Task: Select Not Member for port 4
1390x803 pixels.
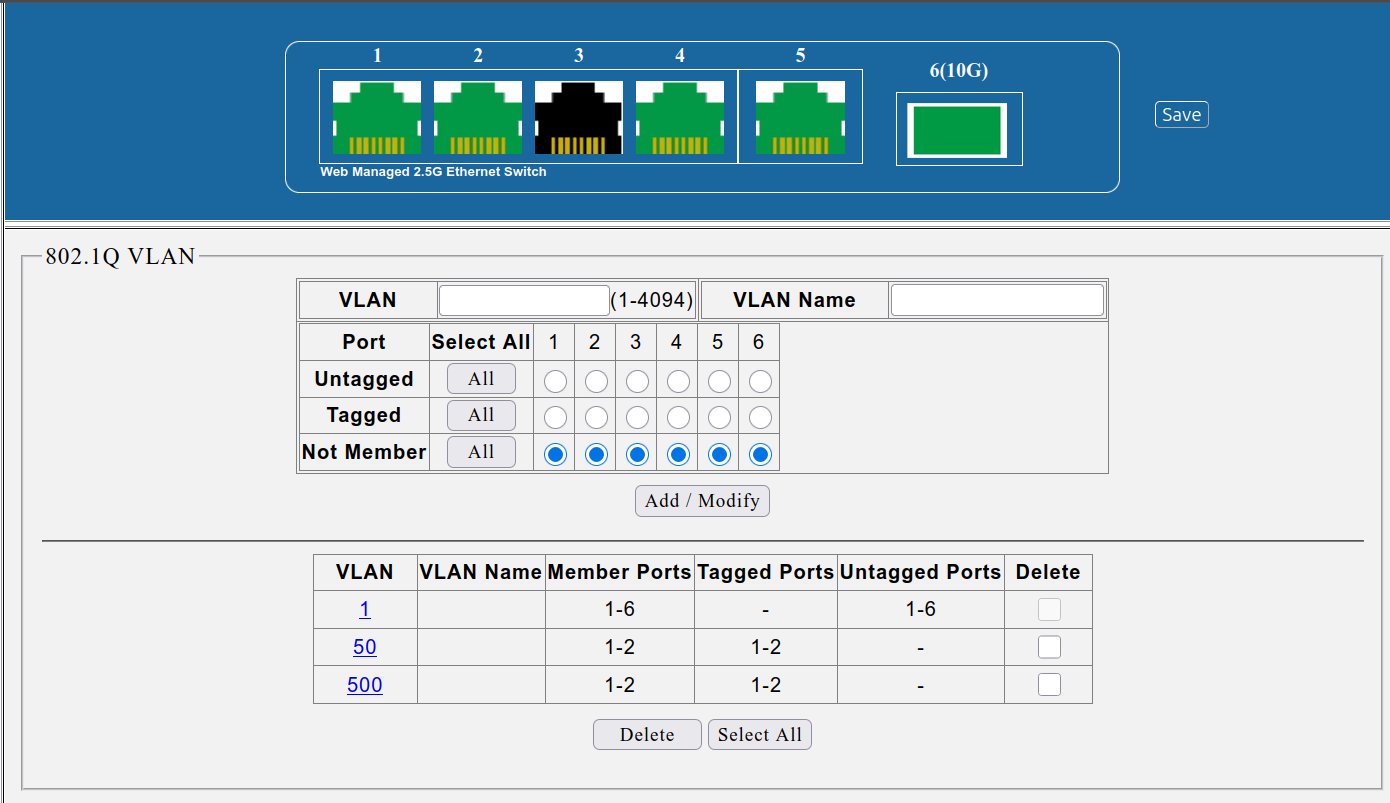Action: click(678, 455)
